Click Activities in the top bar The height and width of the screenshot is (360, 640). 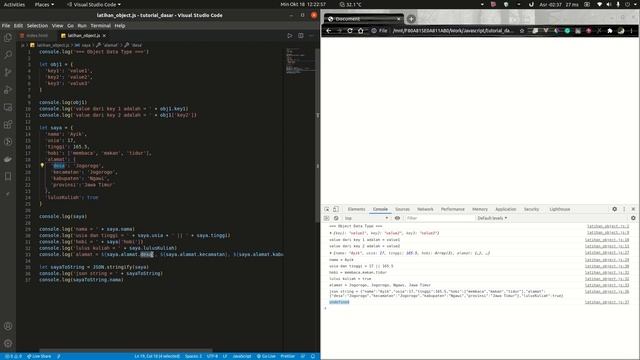tap(14, 4)
